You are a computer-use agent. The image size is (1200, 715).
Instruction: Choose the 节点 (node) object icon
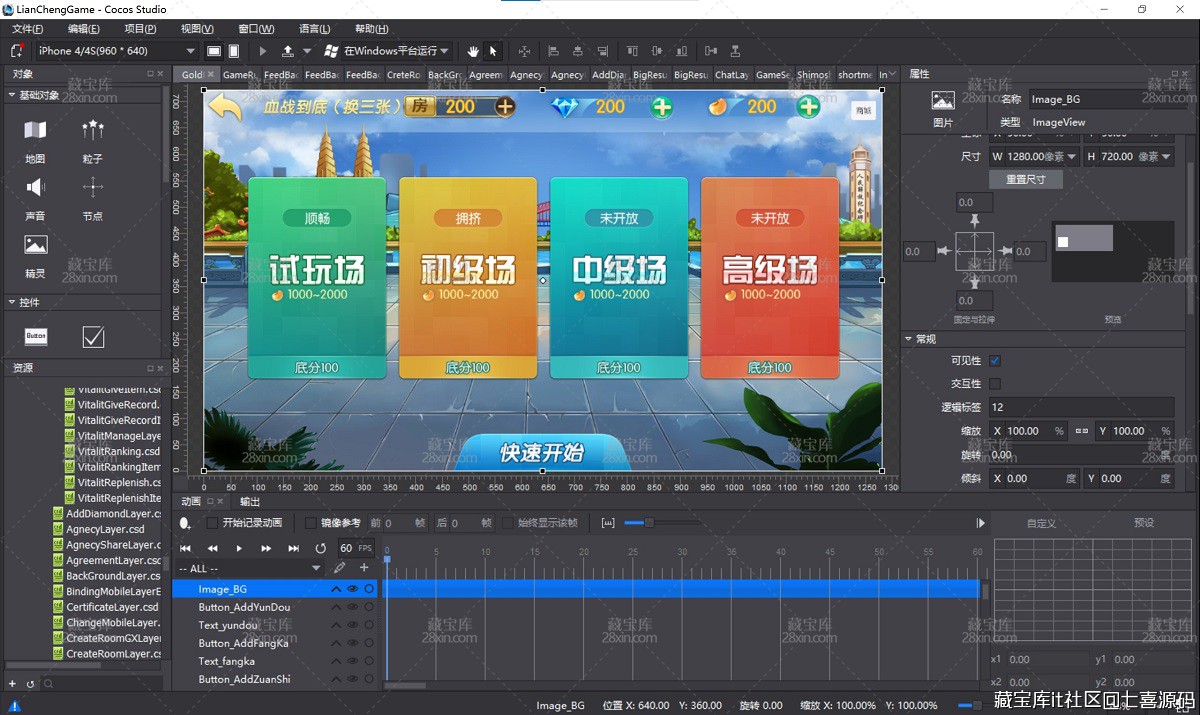(93, 188)
